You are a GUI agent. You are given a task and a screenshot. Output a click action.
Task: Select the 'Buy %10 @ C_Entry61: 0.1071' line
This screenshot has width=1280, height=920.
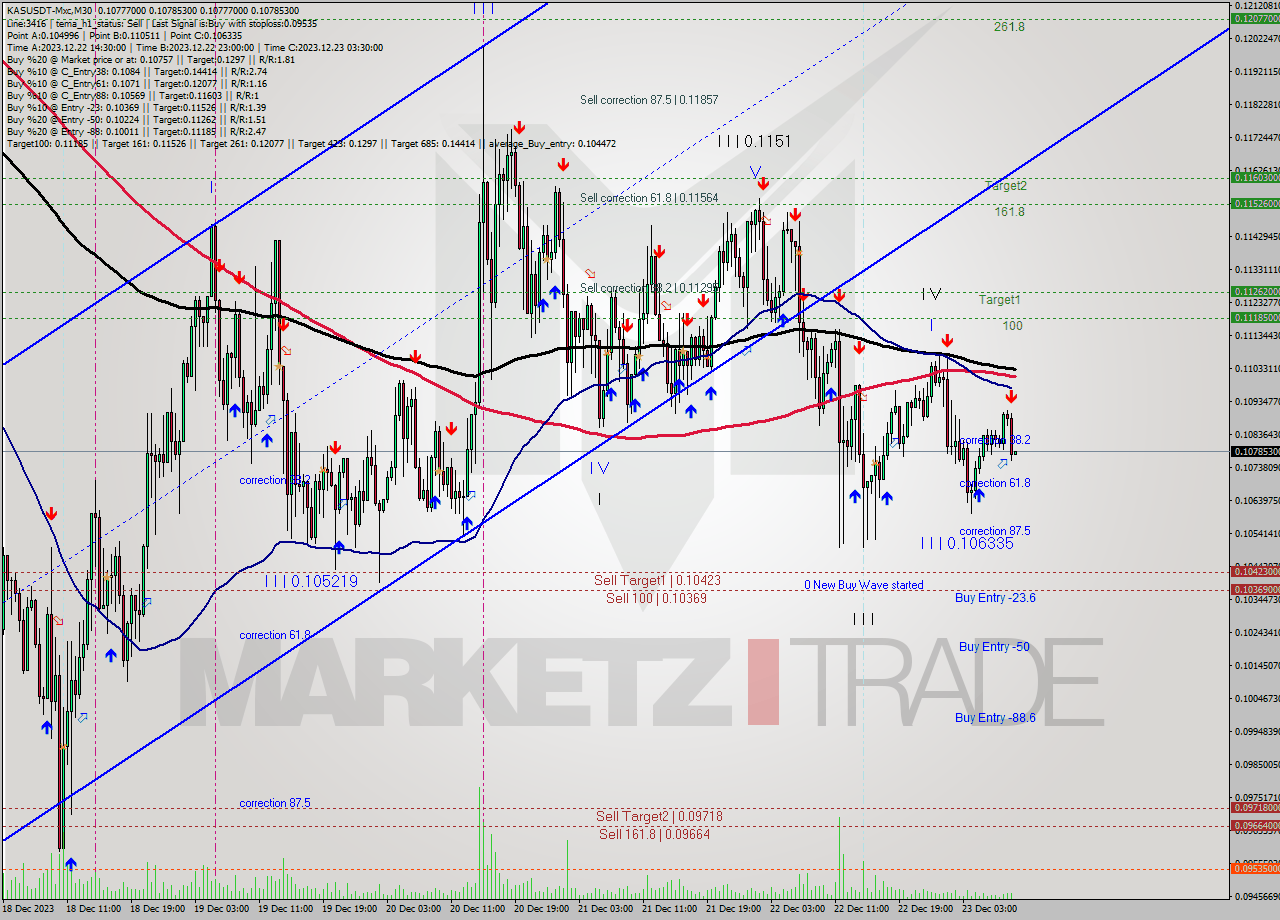pyautogui.click(x=73, y=83)
